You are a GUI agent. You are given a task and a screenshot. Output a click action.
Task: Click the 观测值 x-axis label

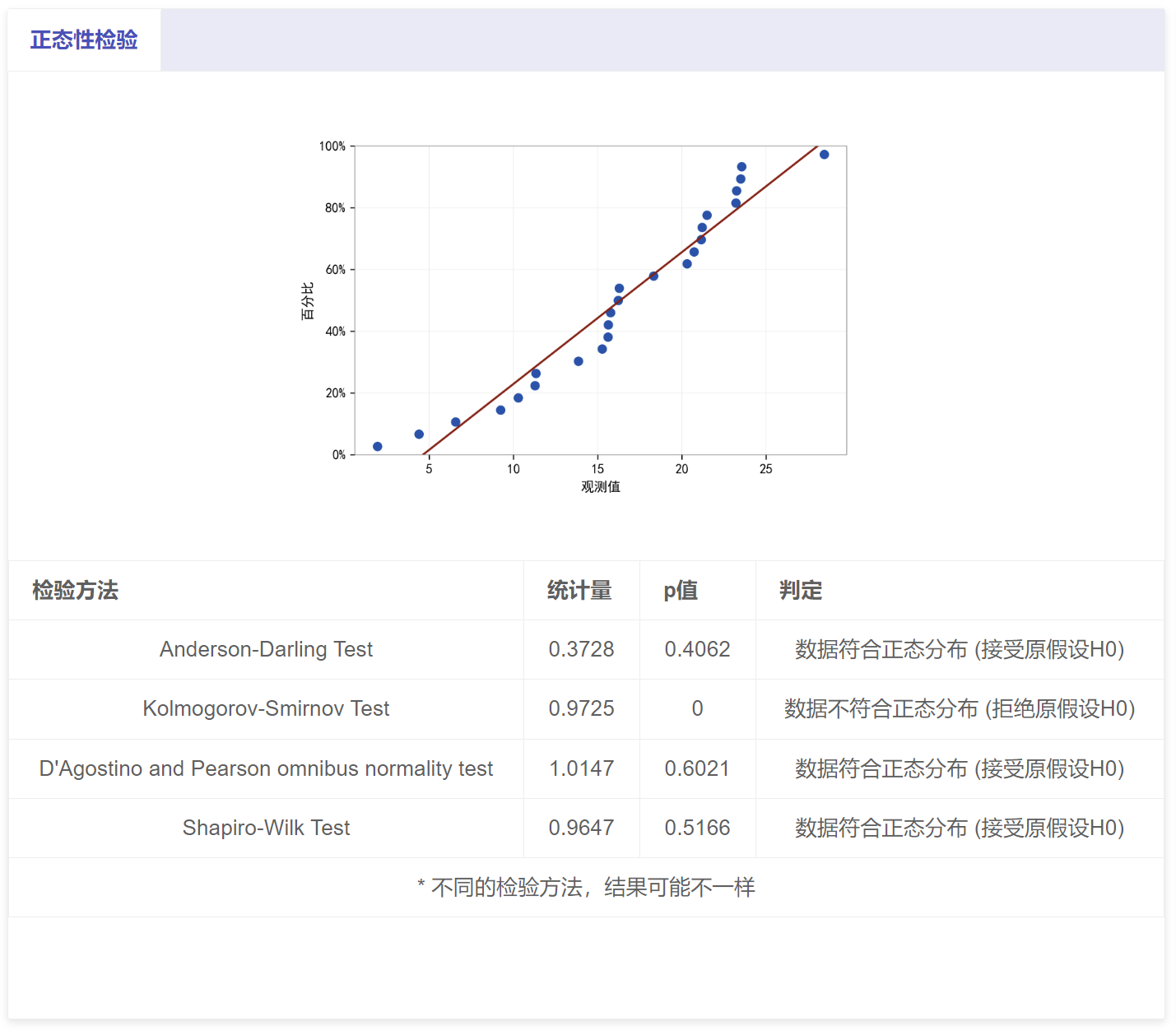pos(601,487)
